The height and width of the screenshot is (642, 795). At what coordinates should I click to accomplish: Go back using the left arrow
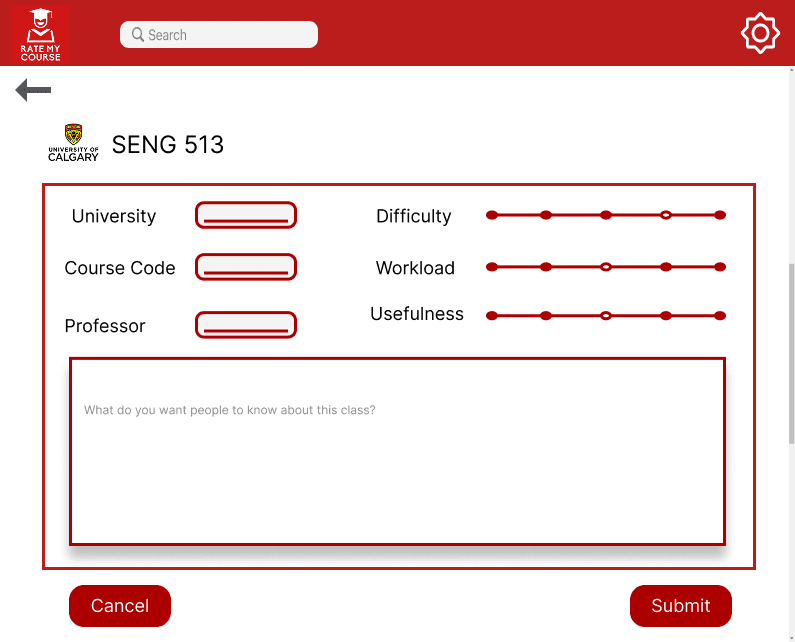(x=33, y=91)
